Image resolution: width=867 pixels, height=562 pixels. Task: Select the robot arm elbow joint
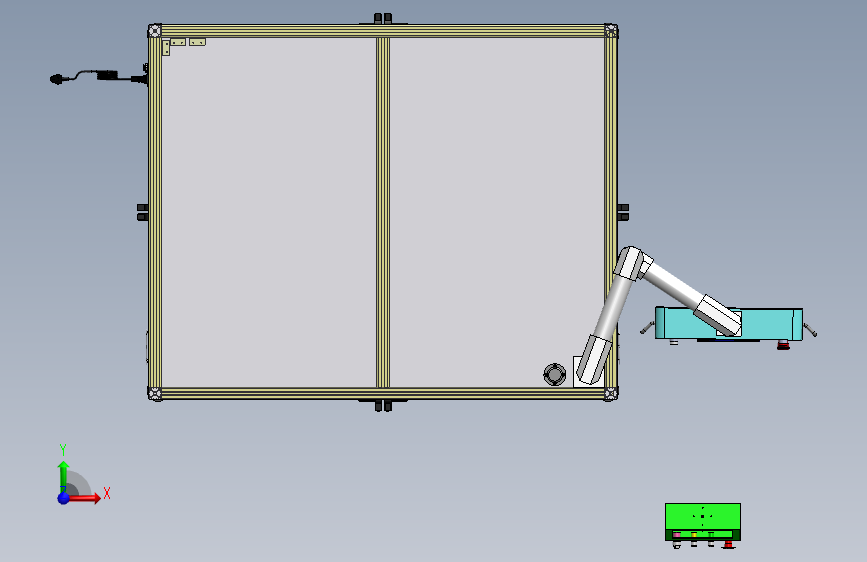(x=632, y=262)
